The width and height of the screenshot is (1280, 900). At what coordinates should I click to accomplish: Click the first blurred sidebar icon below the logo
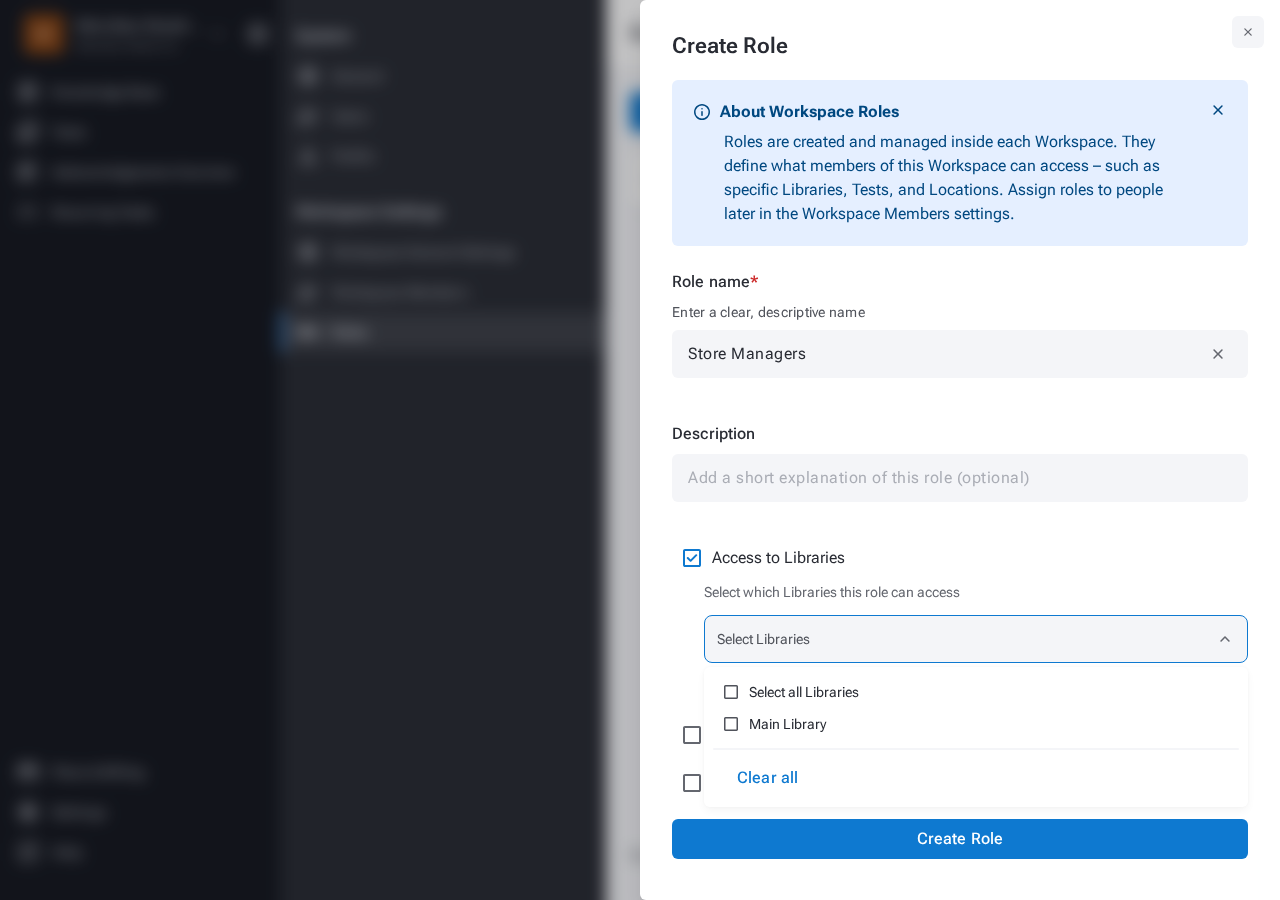click(28, 92)
